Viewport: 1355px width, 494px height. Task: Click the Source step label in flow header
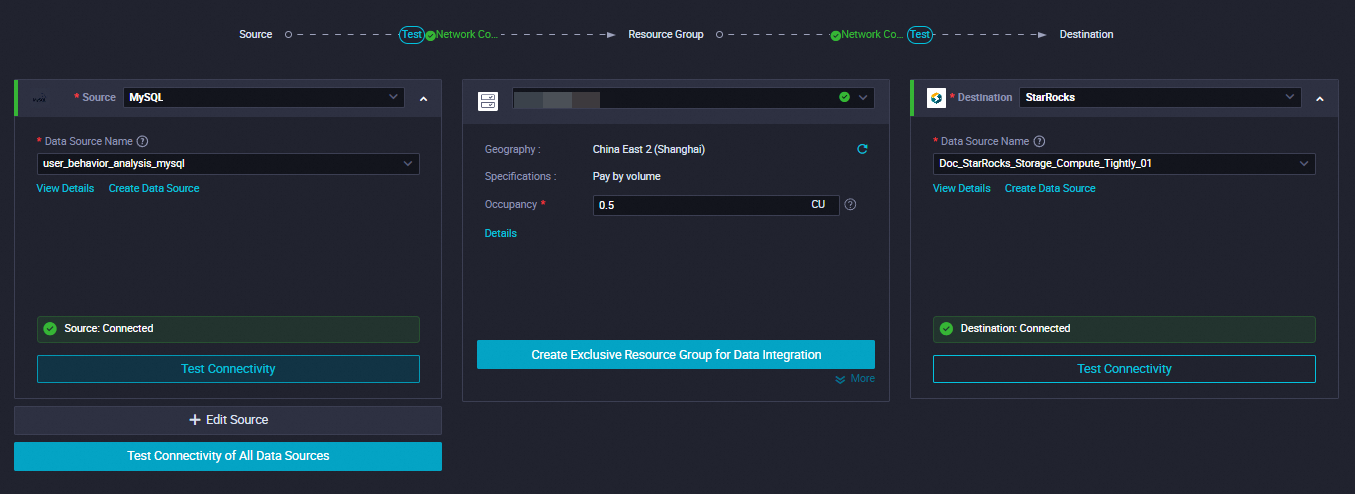tap(256, 34)
